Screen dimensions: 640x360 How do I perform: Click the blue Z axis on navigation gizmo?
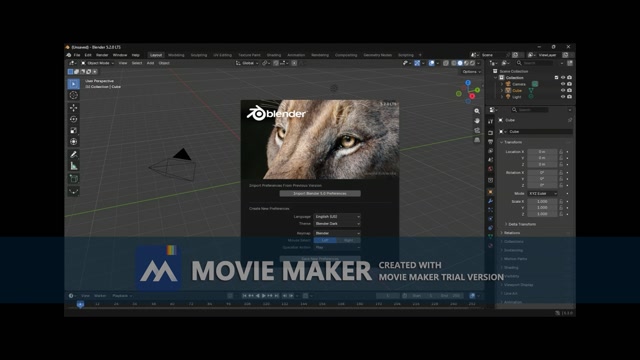(468, 83)
